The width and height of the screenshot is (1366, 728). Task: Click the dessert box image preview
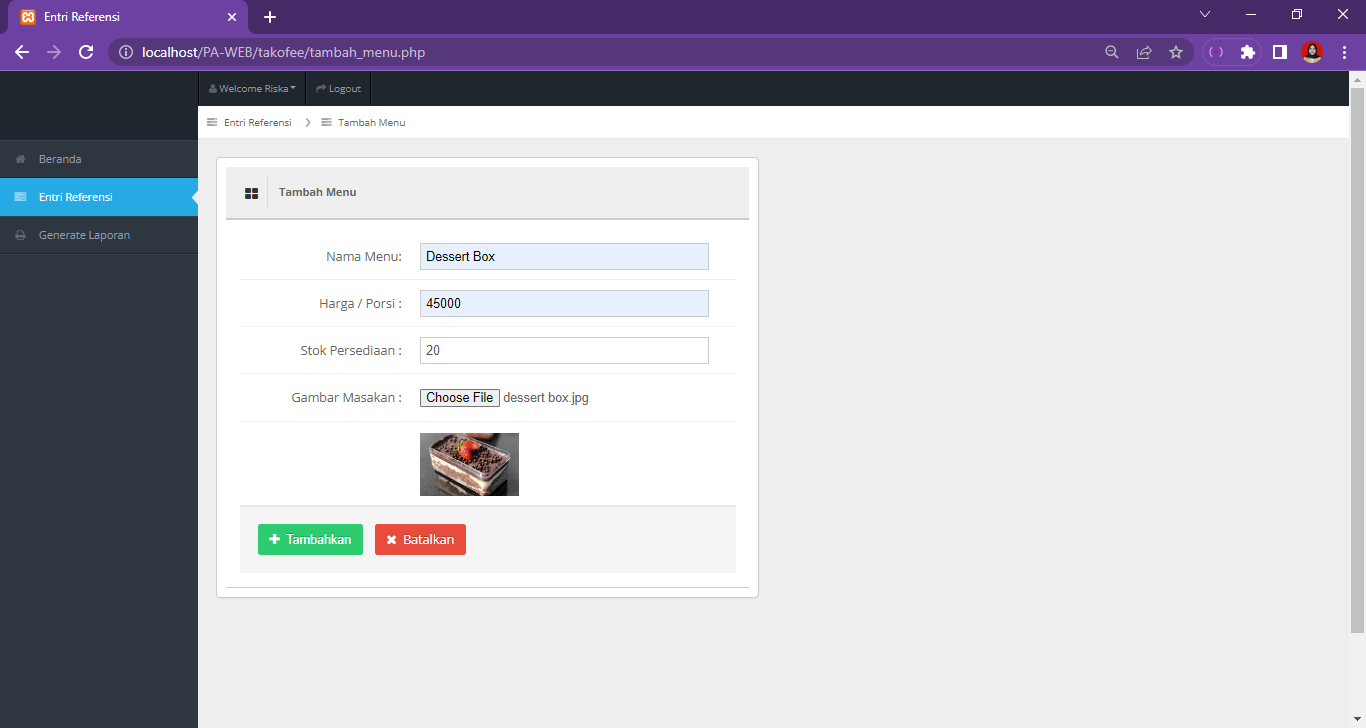469,464
